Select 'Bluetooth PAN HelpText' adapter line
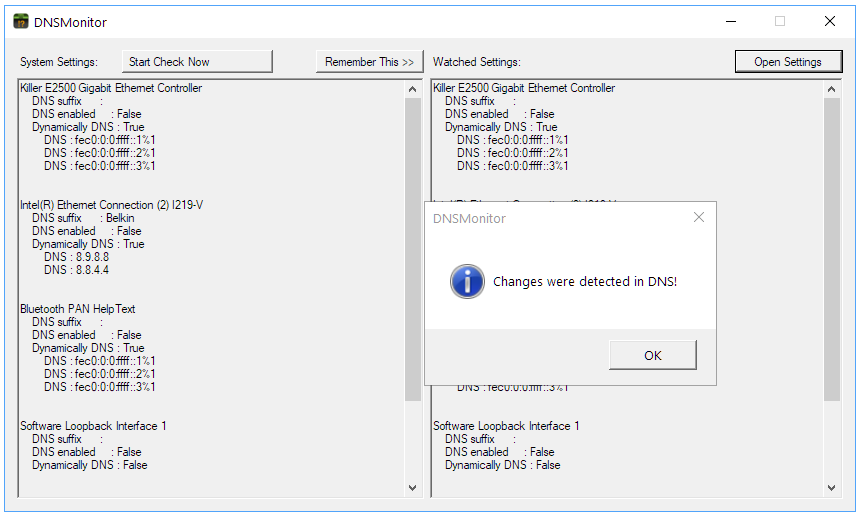The height and width of the screenshot is (517, 863). (x=78, y=309)
